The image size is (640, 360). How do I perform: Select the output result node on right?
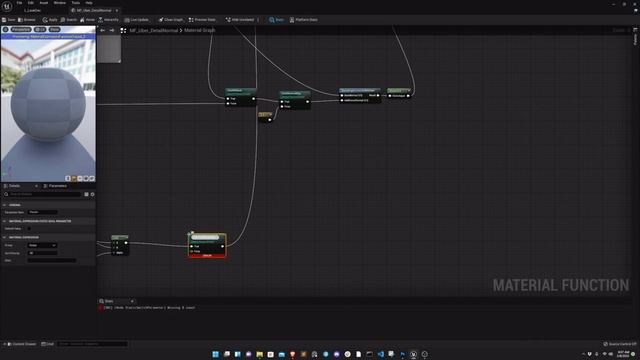coord(399,93)
